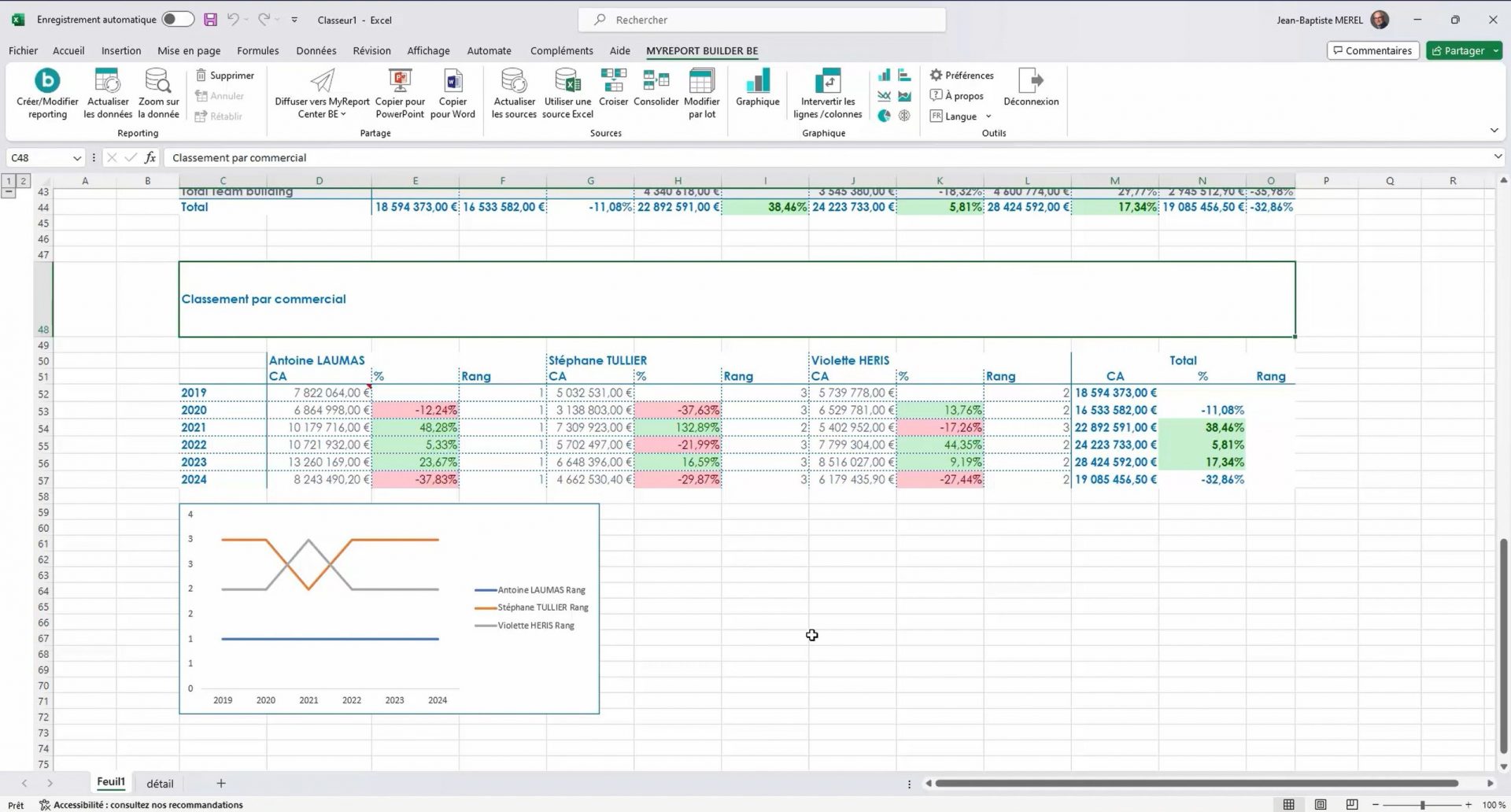Image resolution: width=1511 pixels, height=812 pixels.
Task: Select Utiliser une source Excel
Action: [x=567, y=81]
